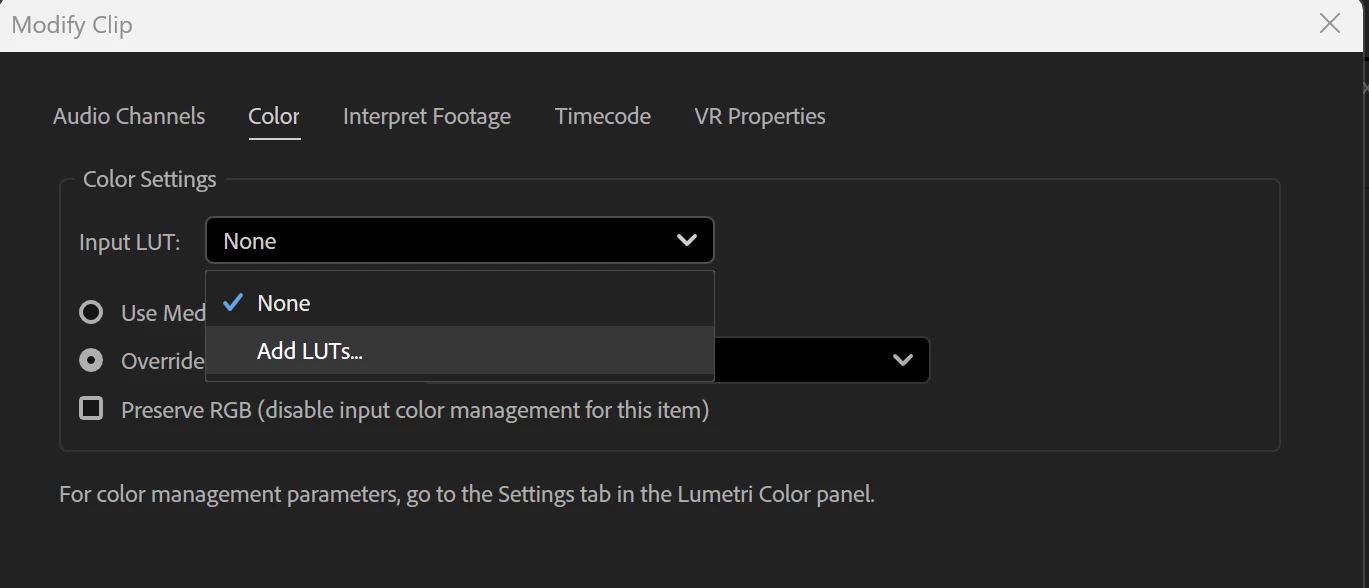The height and width of the screenshot is (588, 1369).
Task: Click the Color Settings group heading
Action: pyautogui.click(x=150, y=180)
